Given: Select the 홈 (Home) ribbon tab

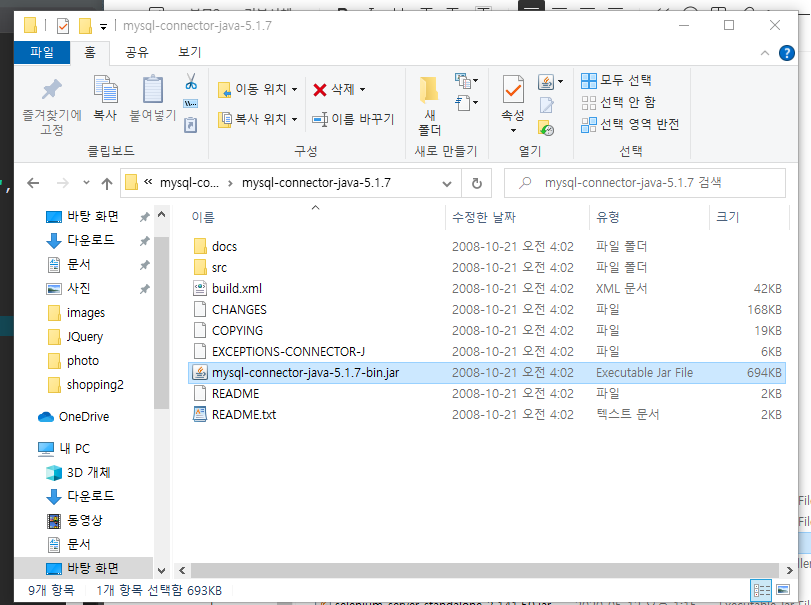Looking at the screenshot, I should (90, 52).
